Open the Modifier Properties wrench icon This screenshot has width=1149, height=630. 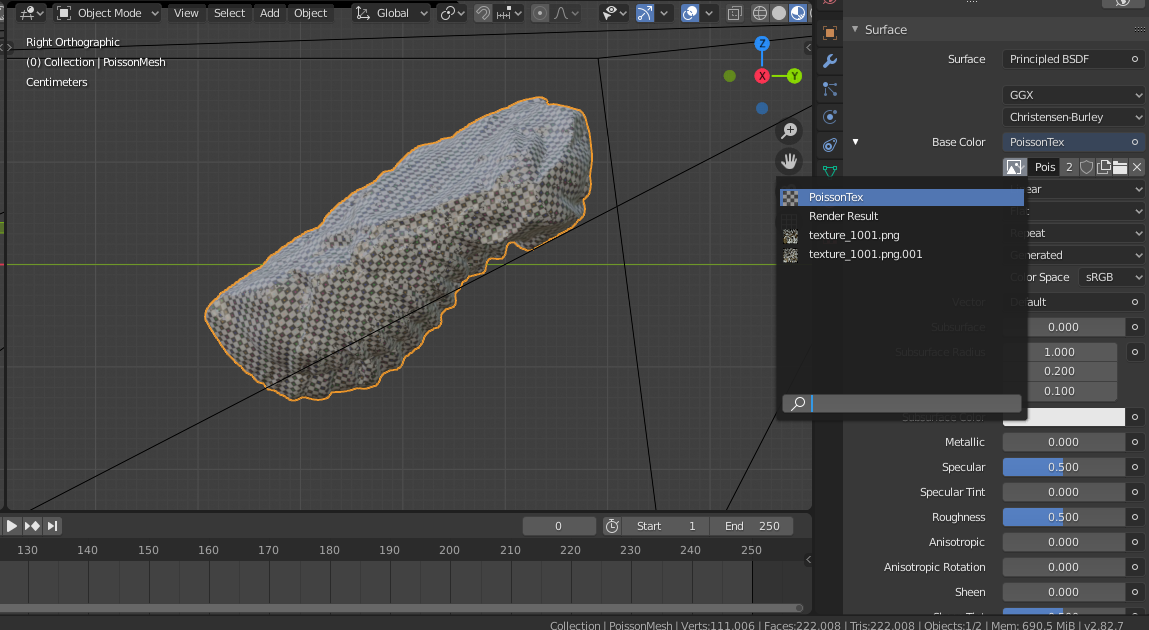pos(829,60)
